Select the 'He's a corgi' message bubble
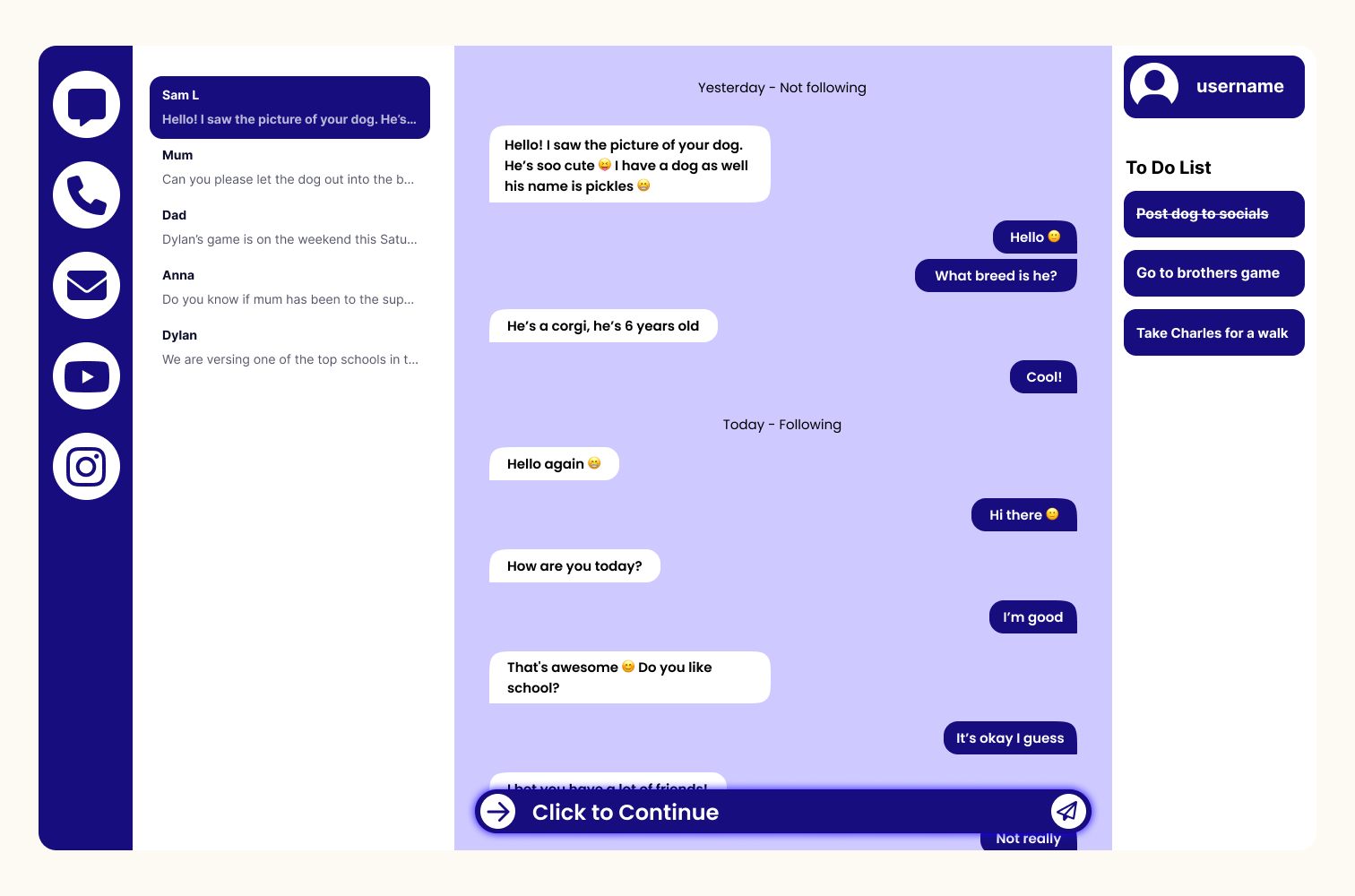The height and width of the screenshot is (896, 1355). [603, 326]
